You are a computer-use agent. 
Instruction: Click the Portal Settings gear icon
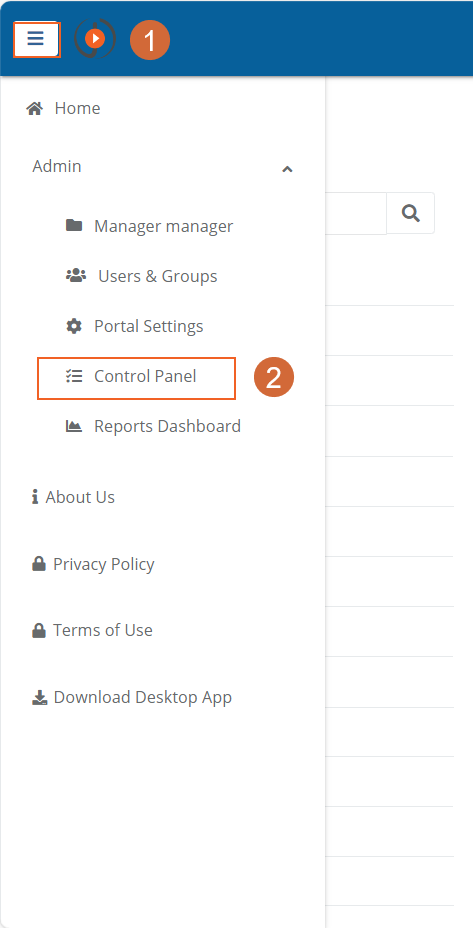(74, 326)
